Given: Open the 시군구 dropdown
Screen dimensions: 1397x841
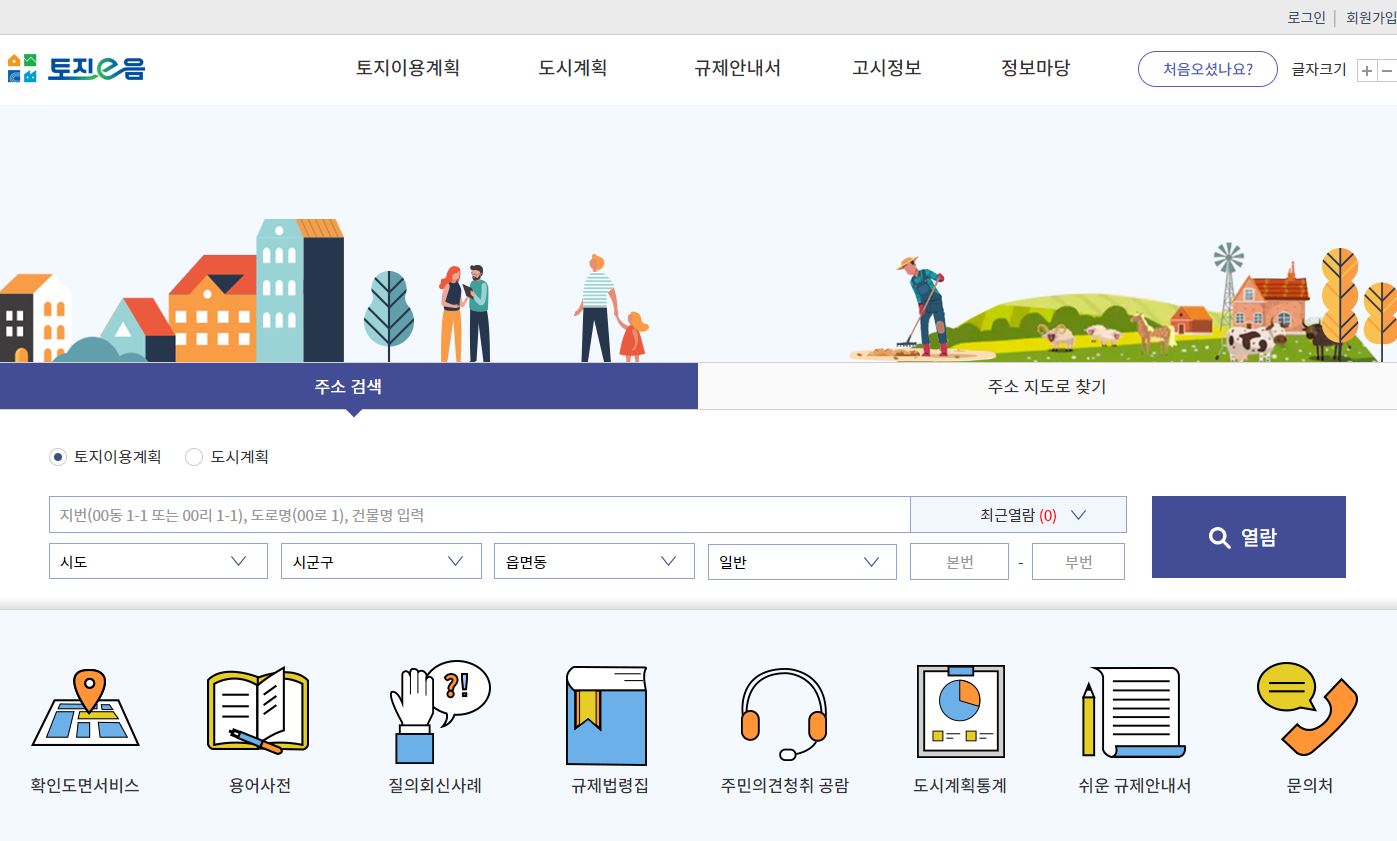Looking at the screenshot, I should pyautogui.click(x=382, y=561).
